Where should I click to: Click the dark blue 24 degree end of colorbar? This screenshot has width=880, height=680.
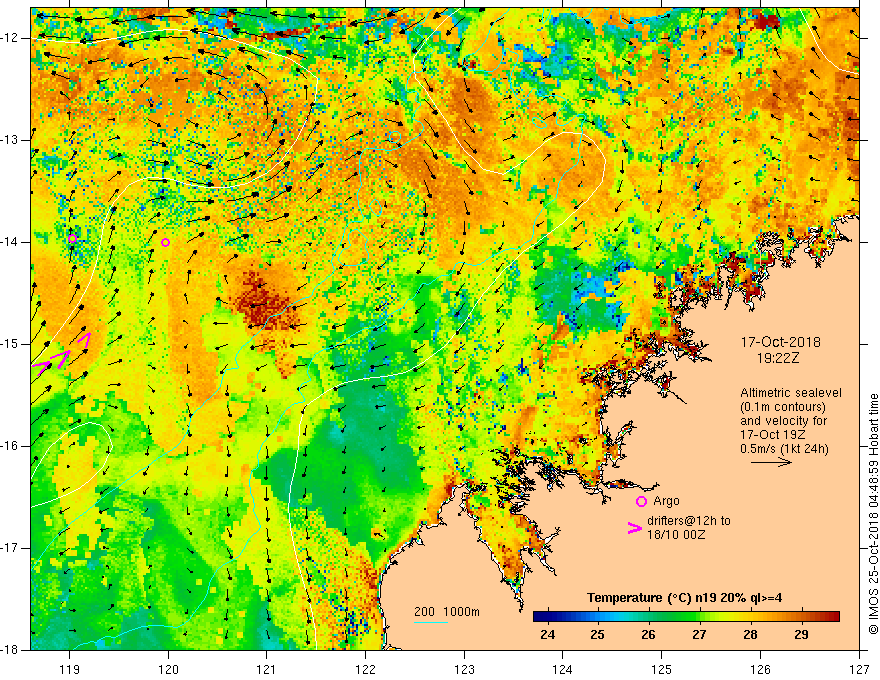point(542,617)
